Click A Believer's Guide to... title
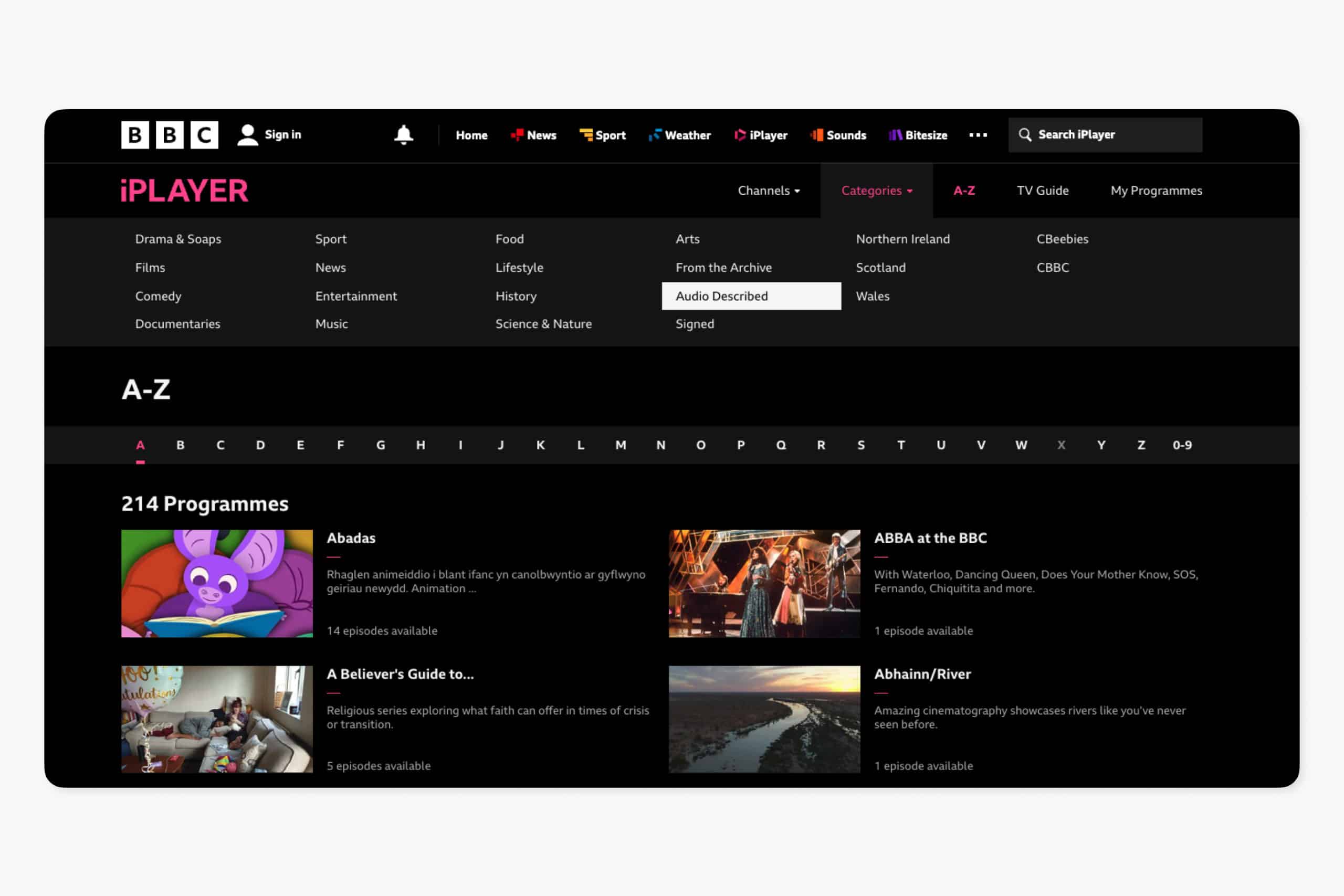The height and width of the screenshot is (896, 1344). 400,674
